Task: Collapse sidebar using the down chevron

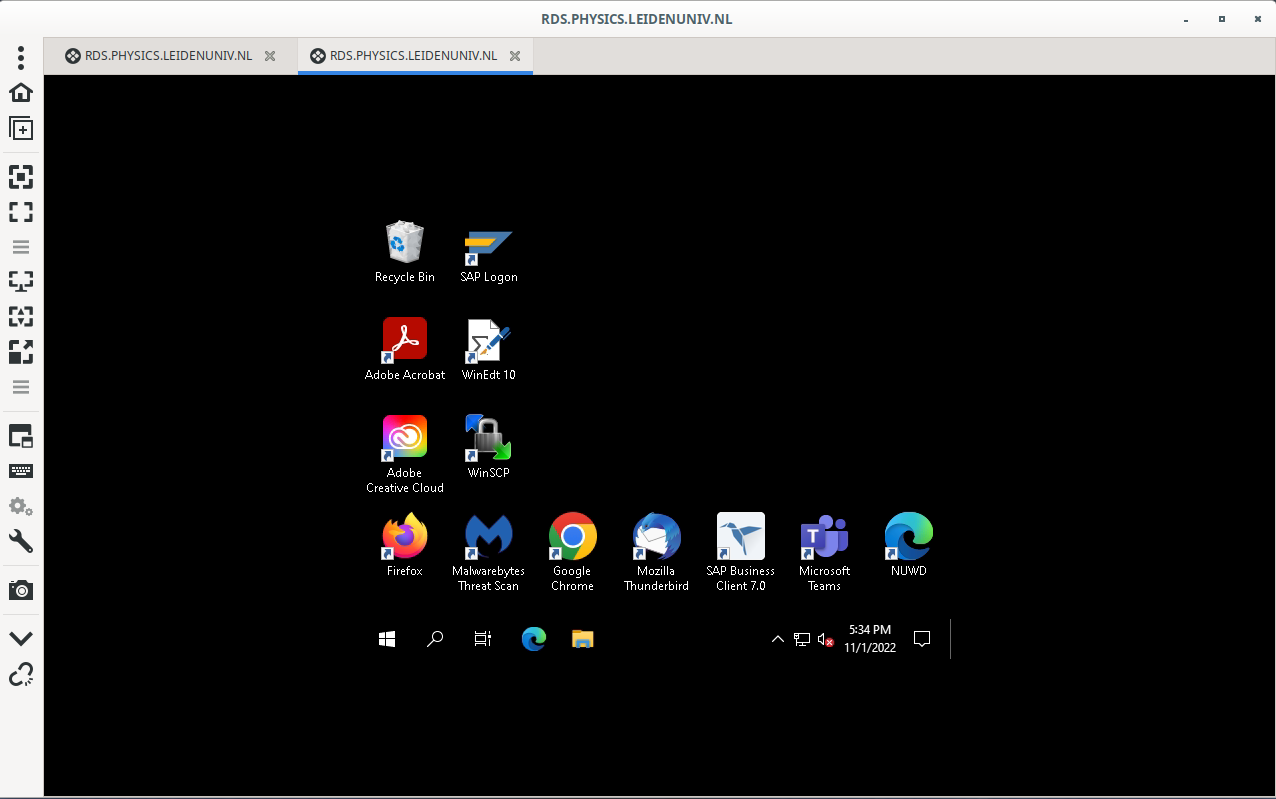Action: [21, 639]
